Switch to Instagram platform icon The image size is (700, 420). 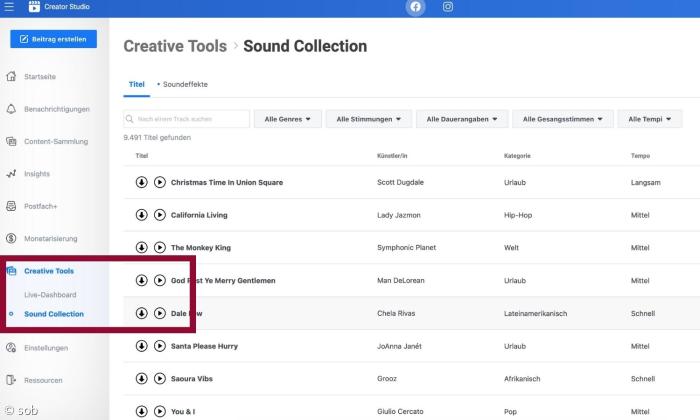click(x=448, y=7)
